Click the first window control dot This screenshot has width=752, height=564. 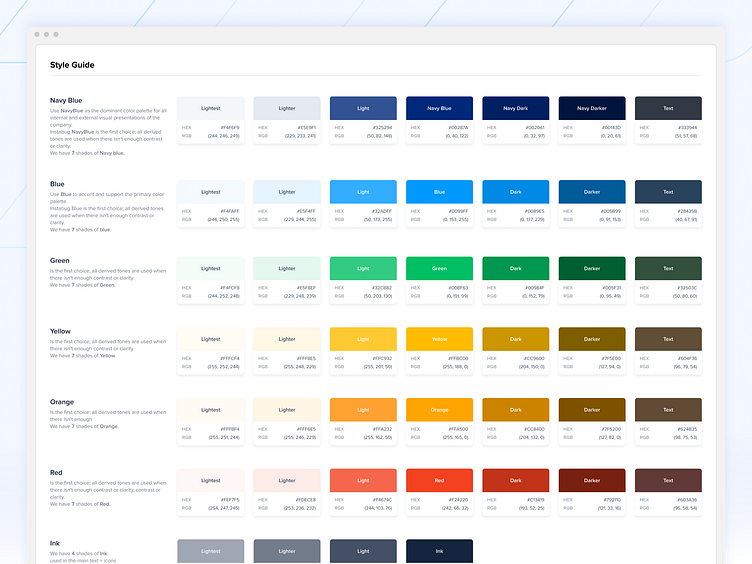[38, 35]
